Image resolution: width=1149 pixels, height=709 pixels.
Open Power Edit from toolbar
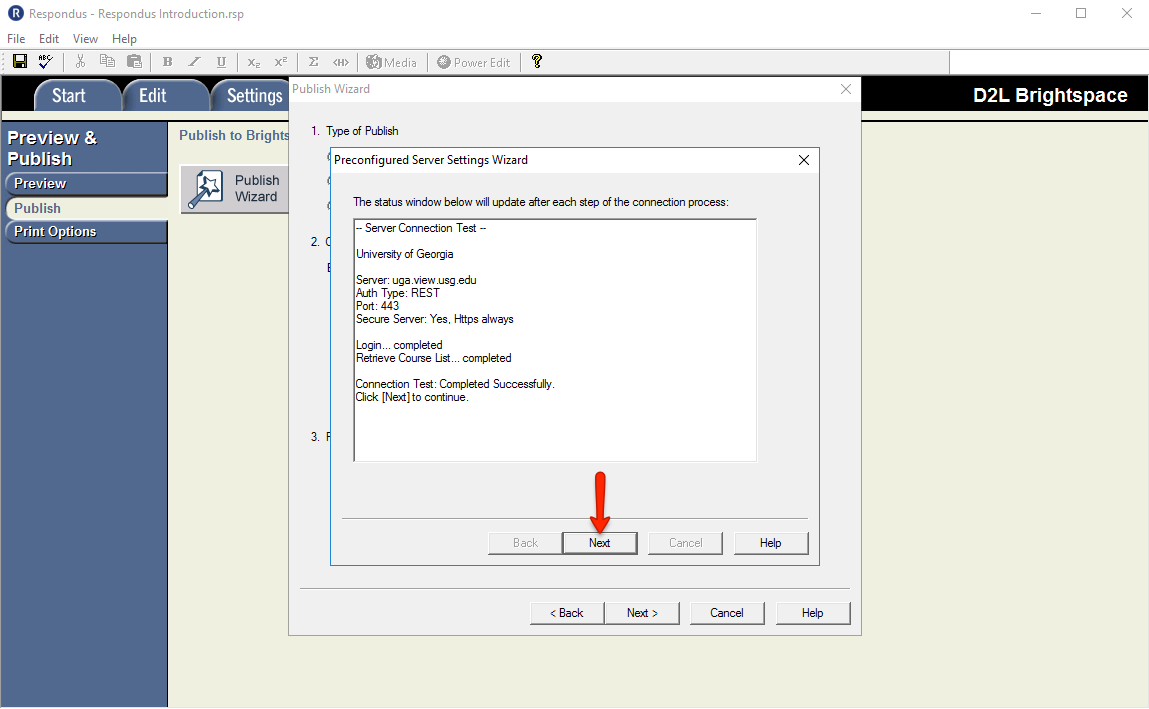pos(473,62)
